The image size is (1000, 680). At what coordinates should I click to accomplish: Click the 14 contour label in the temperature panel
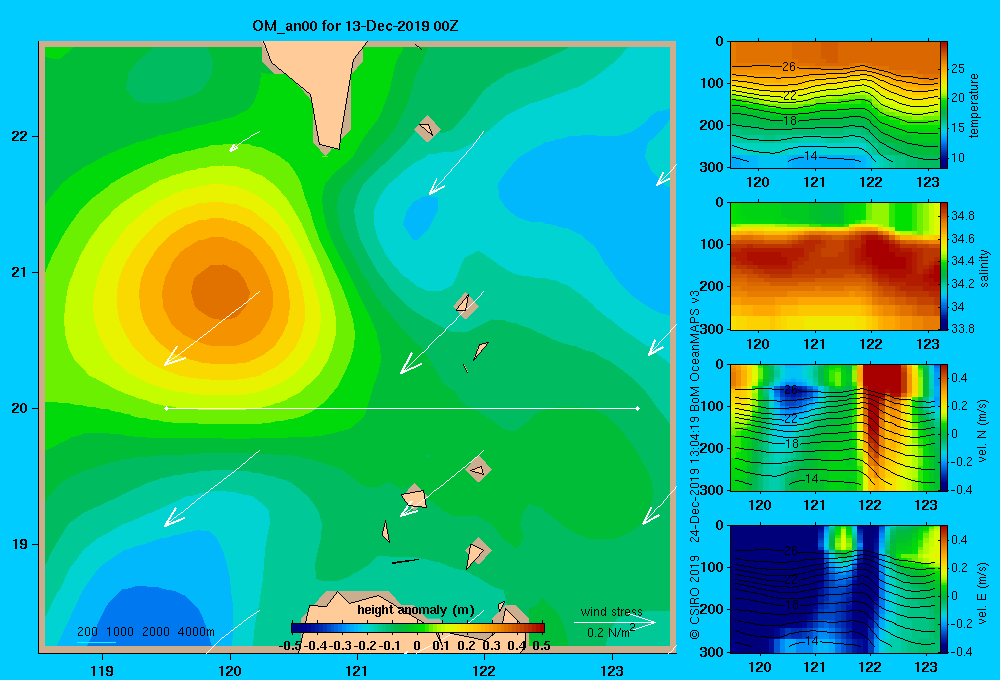click(810, 156)
